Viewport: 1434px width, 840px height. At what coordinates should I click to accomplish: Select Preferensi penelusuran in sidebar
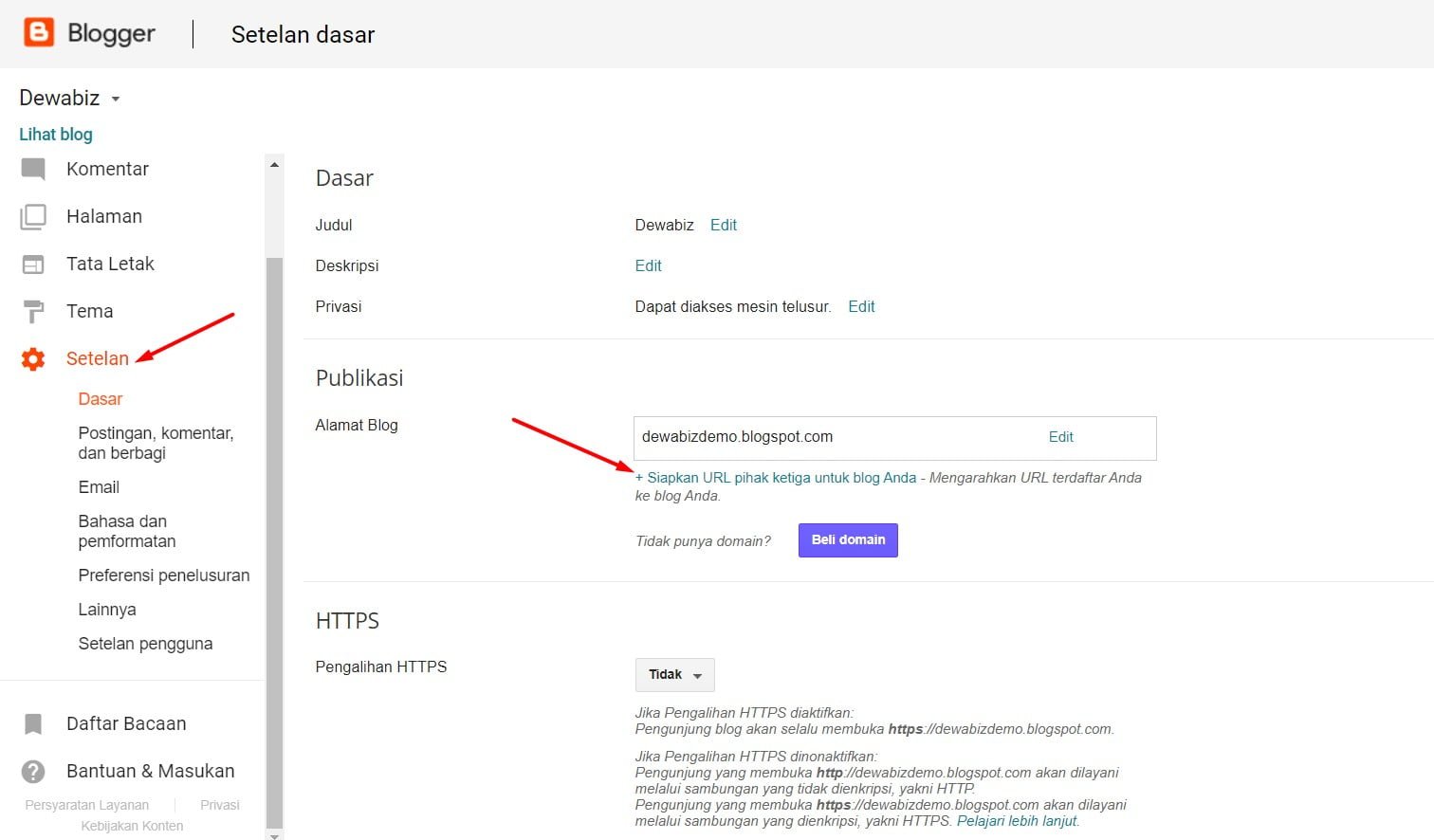(163, 575)
